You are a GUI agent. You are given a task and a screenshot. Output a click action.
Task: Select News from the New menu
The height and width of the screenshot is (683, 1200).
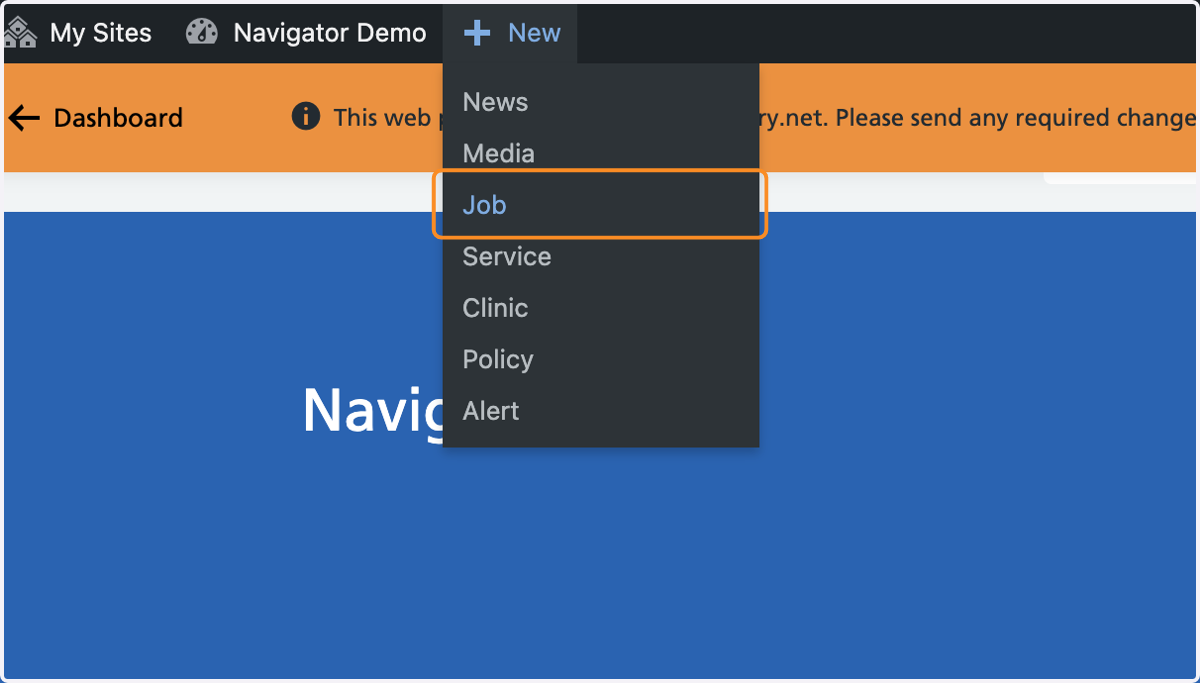601,102
